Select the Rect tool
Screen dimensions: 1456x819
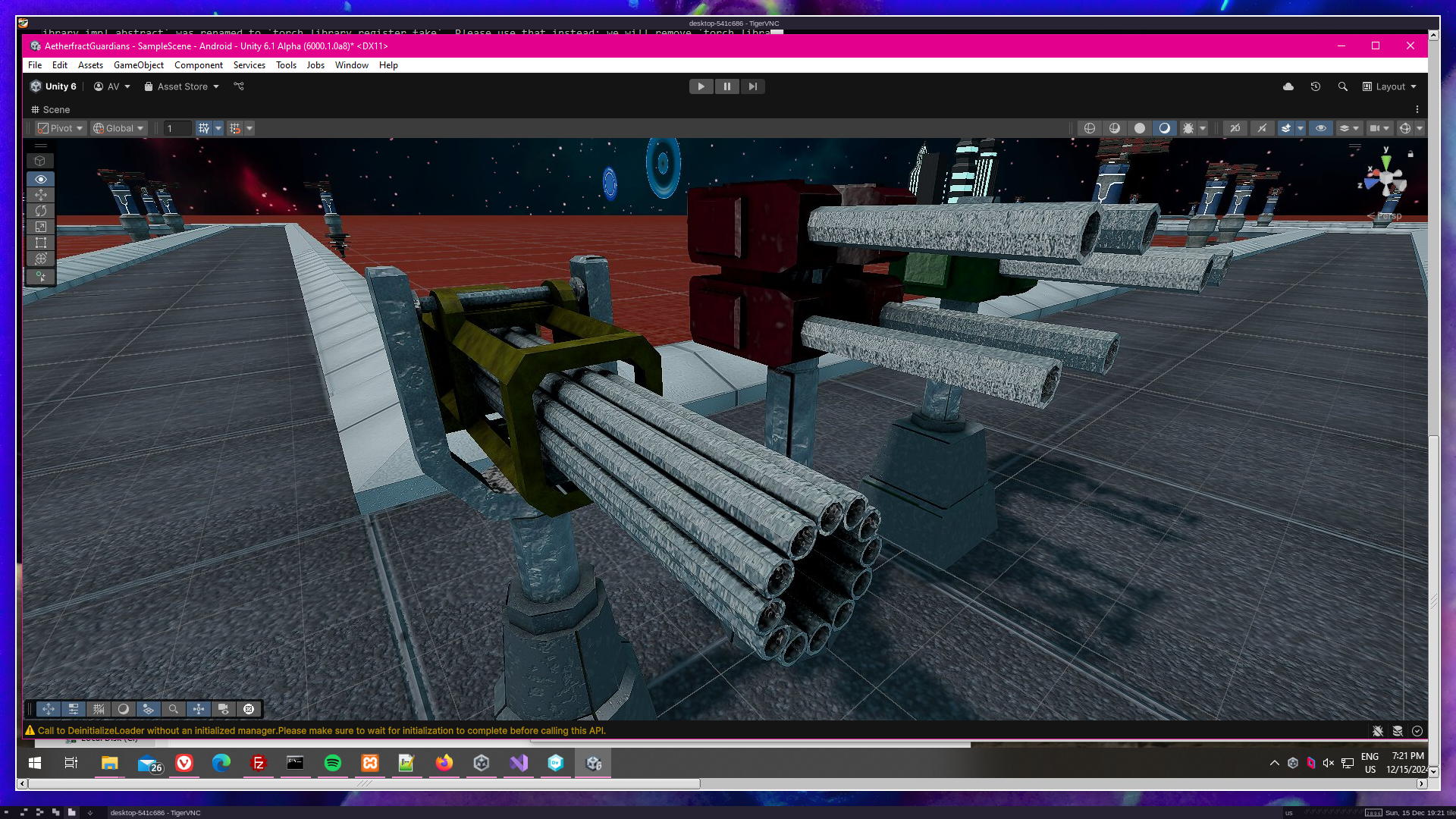(41, 243)
